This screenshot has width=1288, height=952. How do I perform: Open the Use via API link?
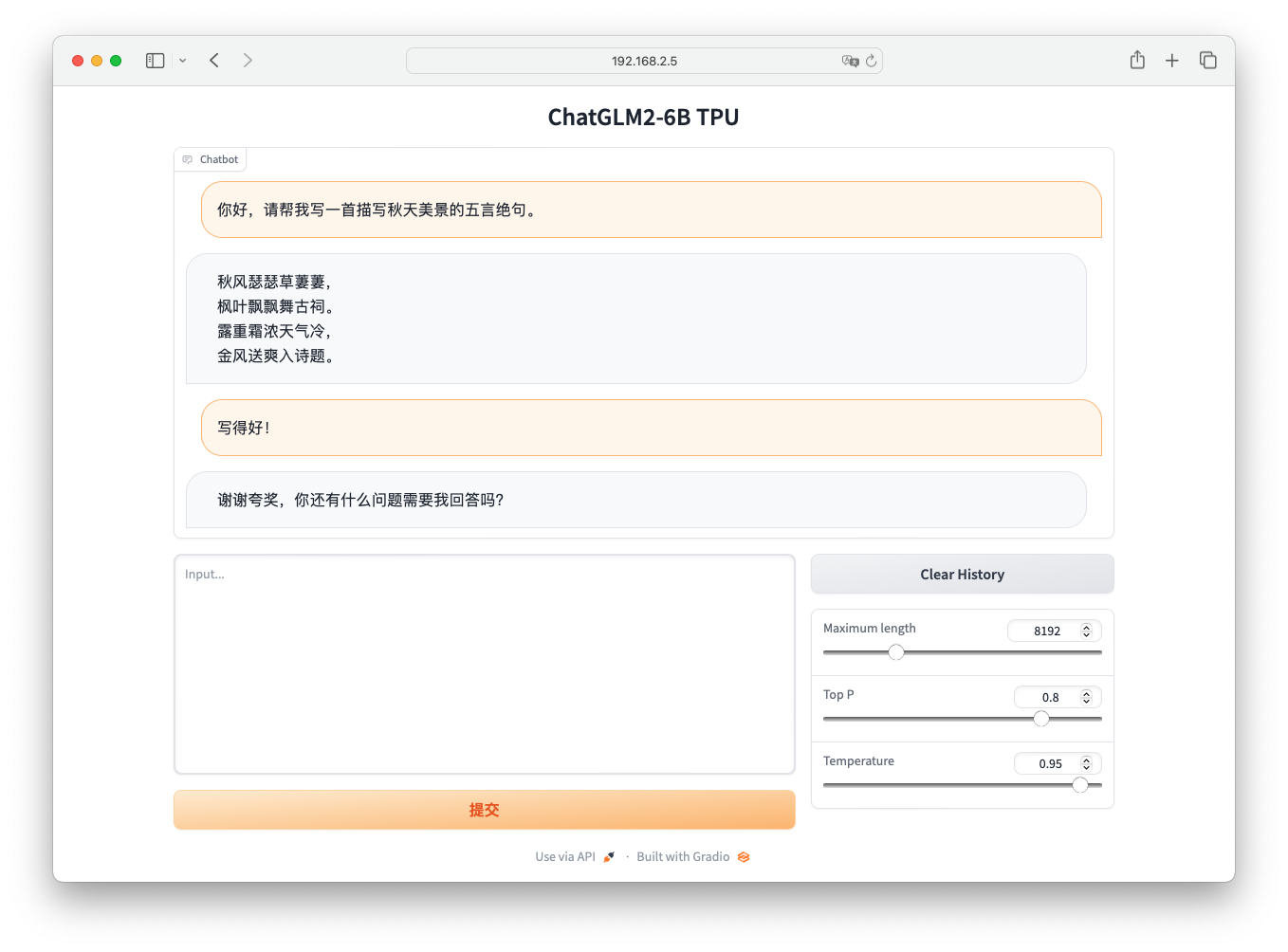(x=565, y=856)
